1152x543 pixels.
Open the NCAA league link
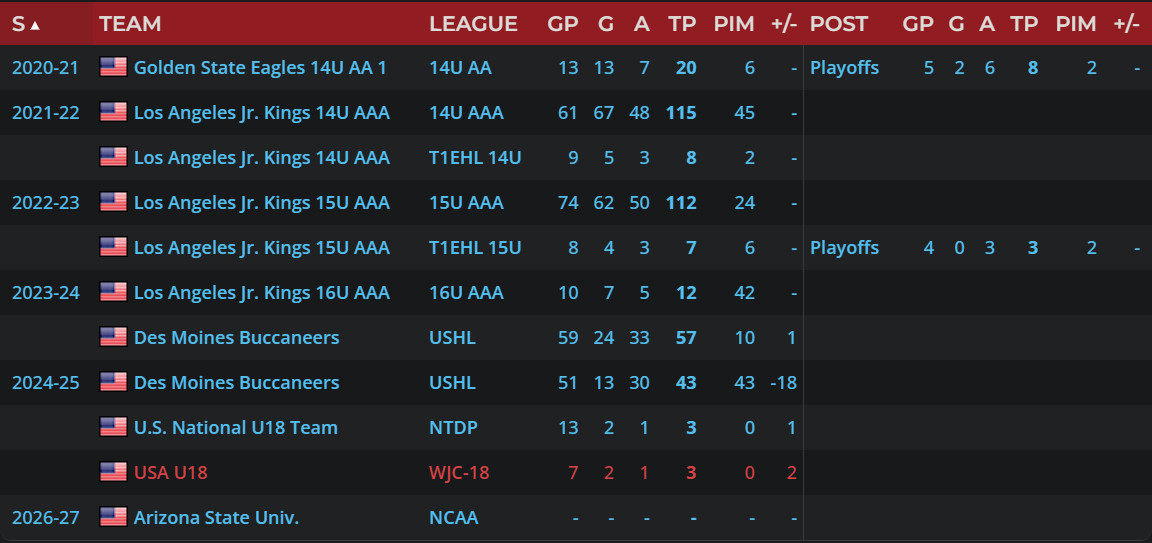tap(453, 518)
